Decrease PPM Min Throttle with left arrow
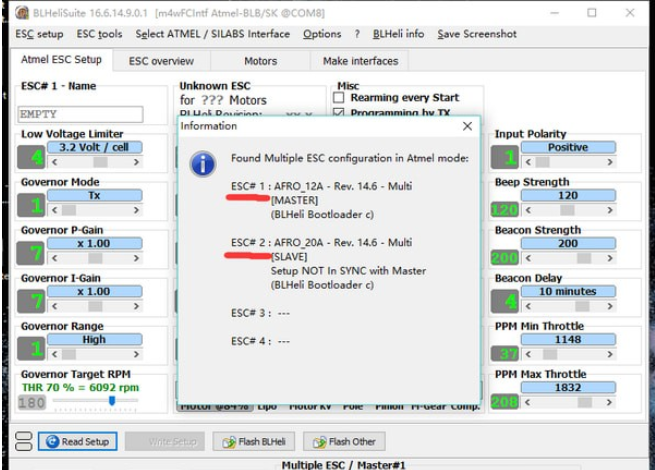655x470 pixels. 528,354
